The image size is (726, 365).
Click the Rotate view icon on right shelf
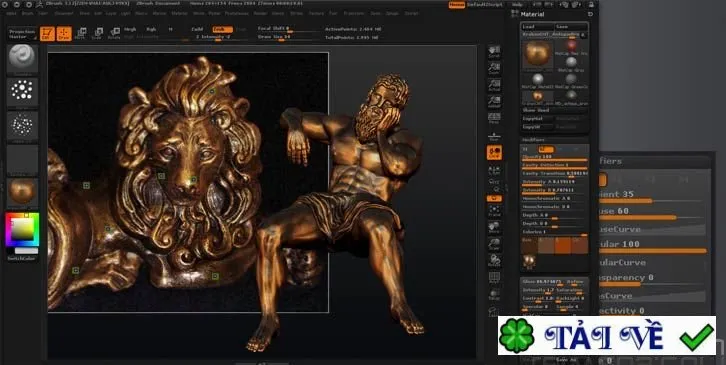coord(494,261)
